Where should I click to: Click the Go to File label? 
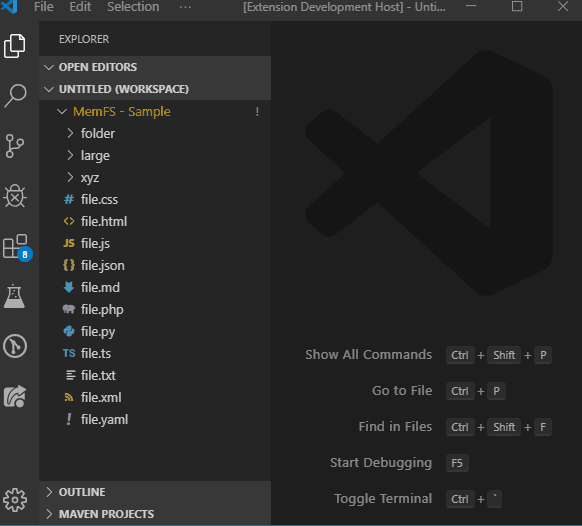pyautogui.click(x=402, y=391)
